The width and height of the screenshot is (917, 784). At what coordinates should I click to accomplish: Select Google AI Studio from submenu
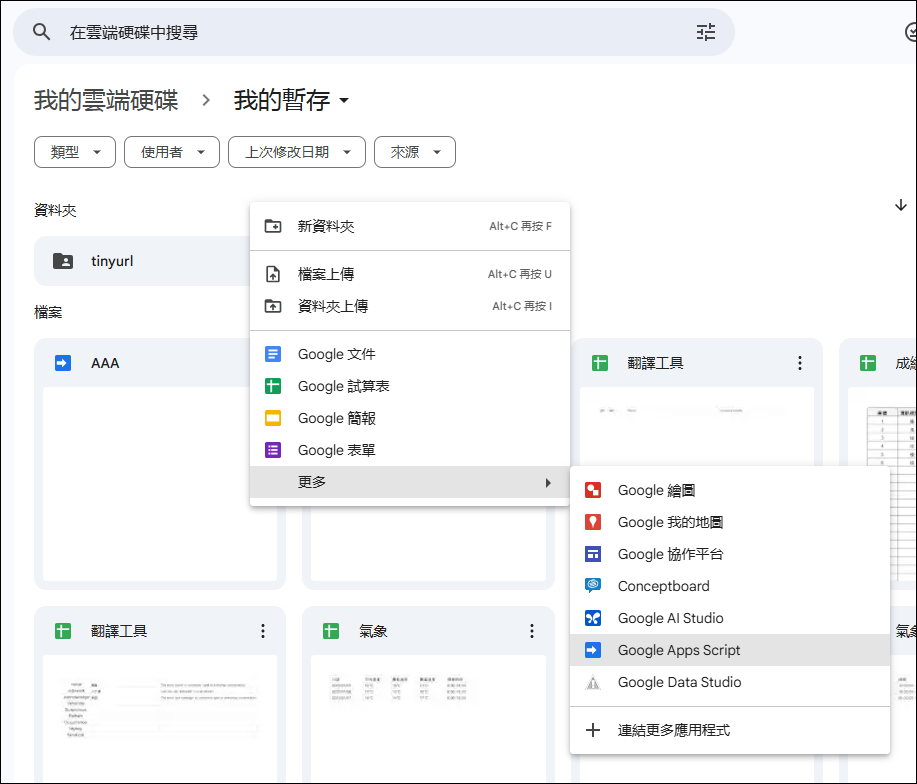click(730, 618)
